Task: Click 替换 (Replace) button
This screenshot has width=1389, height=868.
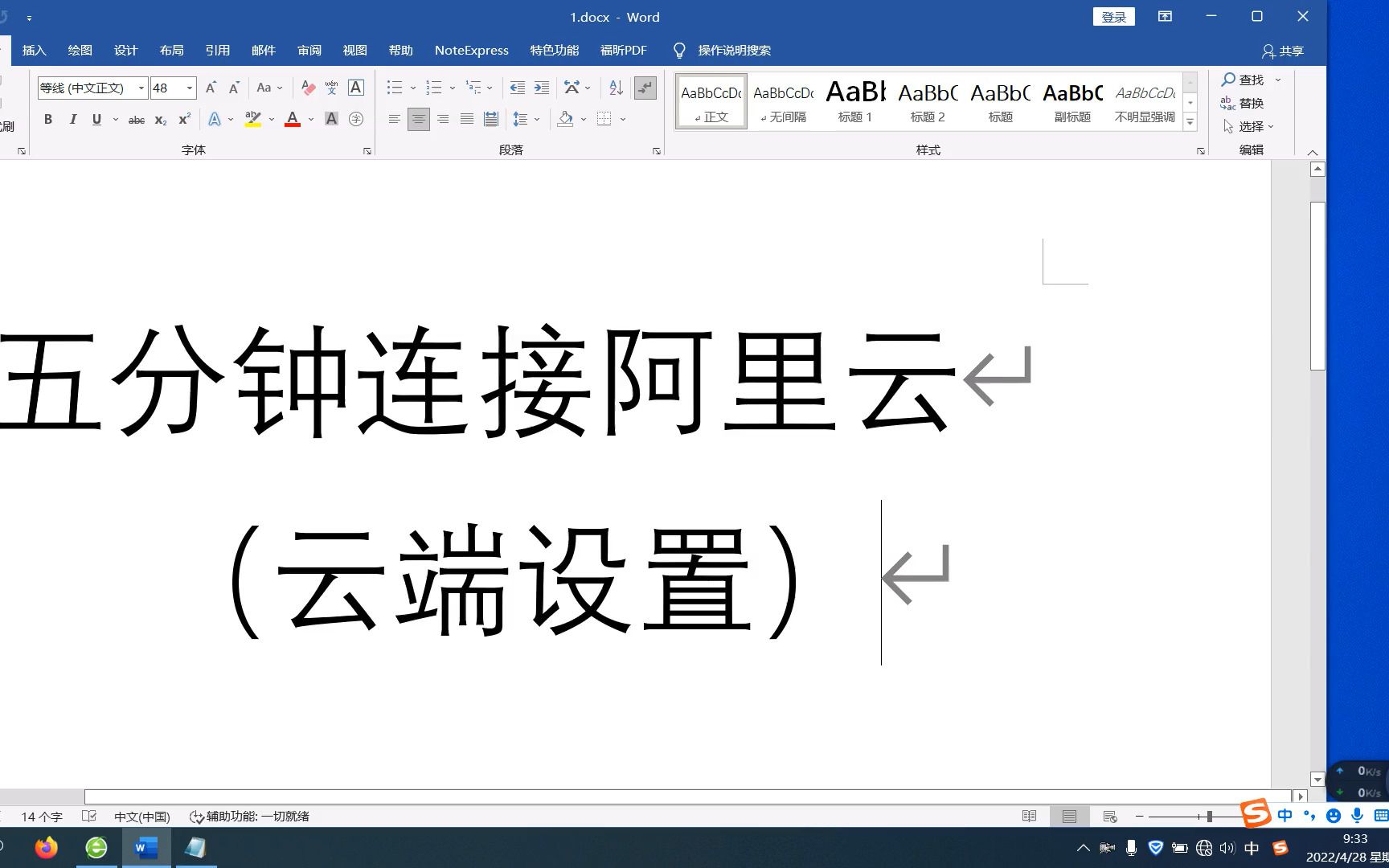Action: (x=1243, y=103)
